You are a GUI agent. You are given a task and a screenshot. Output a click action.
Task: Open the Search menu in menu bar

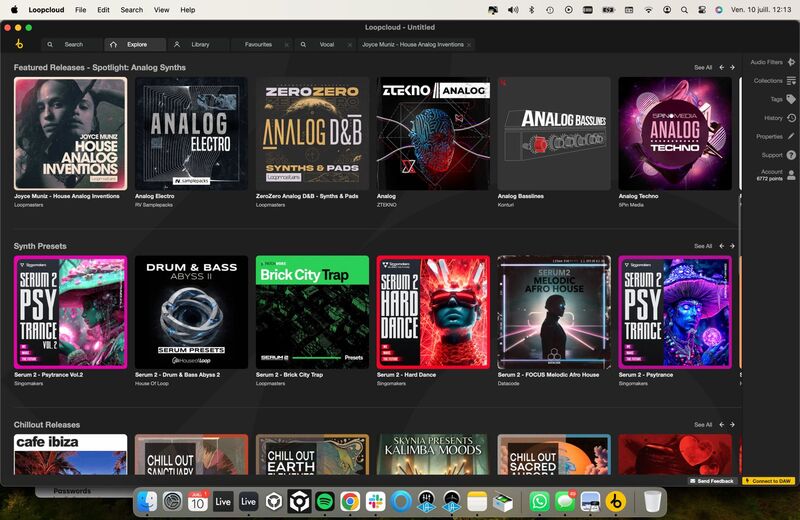click(132, 10)
